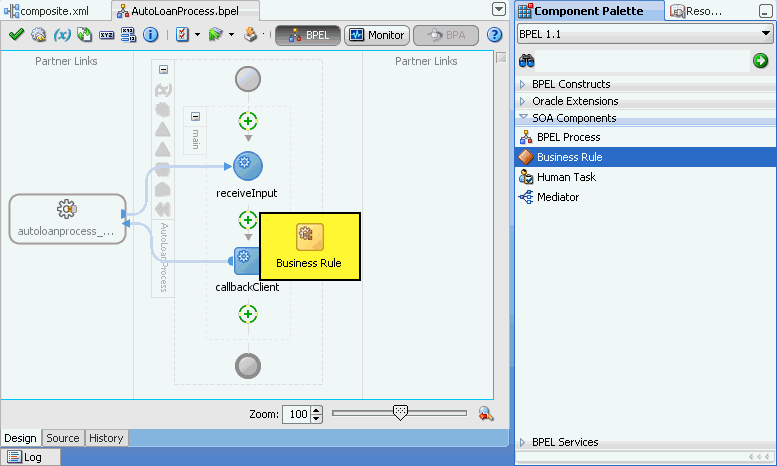Click the checklist icon in the toolbar
Image resolution: width=777 pixels, height=466 pixels.
(182, 35)
